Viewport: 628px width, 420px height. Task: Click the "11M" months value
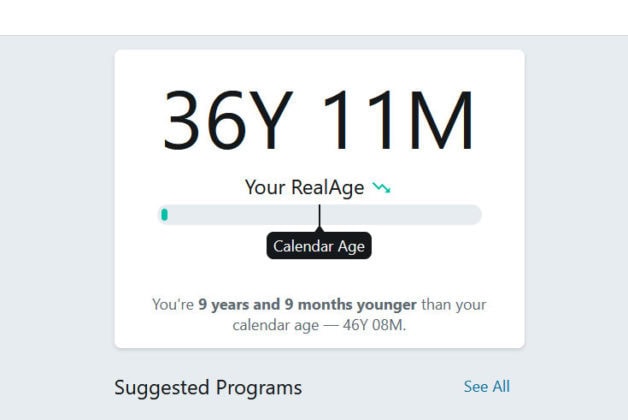[x=396, y=123]
